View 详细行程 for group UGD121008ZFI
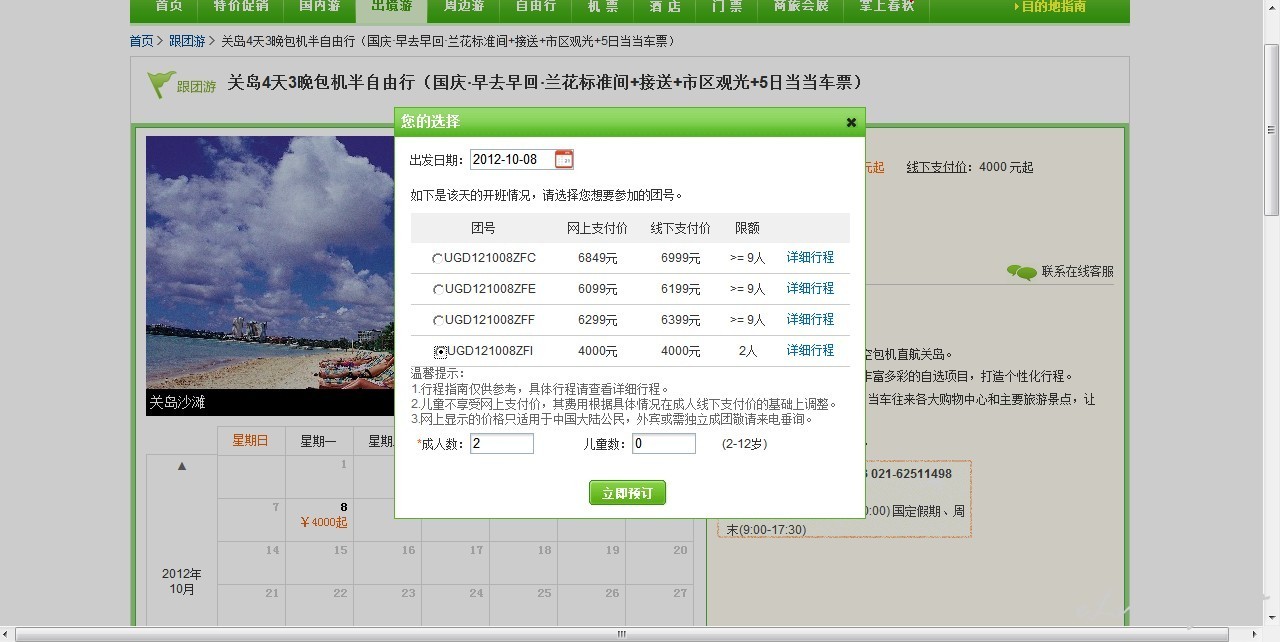The width and height of the screenshot is (1280, 642). pos(810,351)
